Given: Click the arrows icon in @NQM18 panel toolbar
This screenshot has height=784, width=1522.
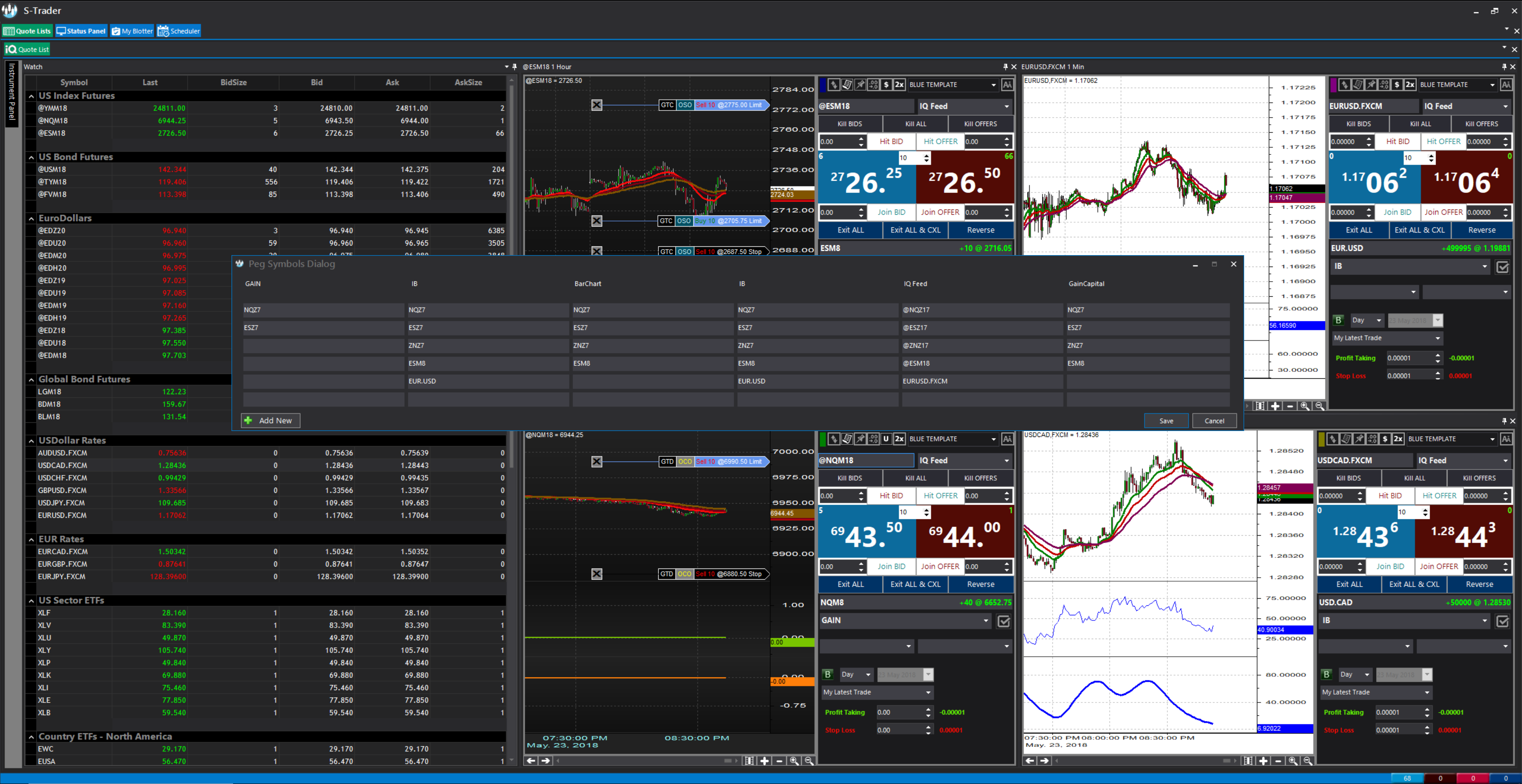Looking at the screenshot, I should [x=834, y=439].
